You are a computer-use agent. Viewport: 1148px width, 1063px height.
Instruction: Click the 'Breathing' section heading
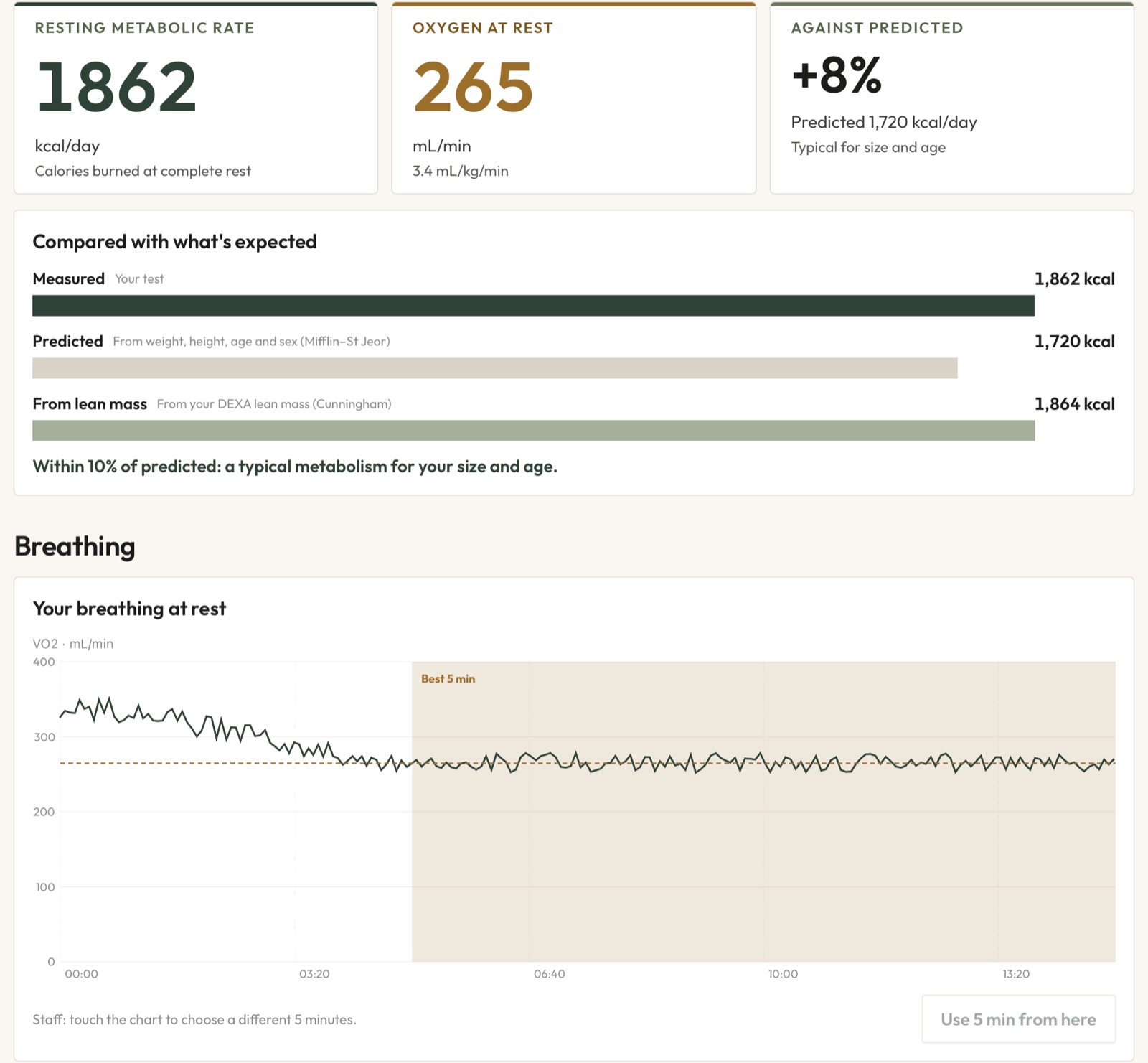[x=75, y=546]
